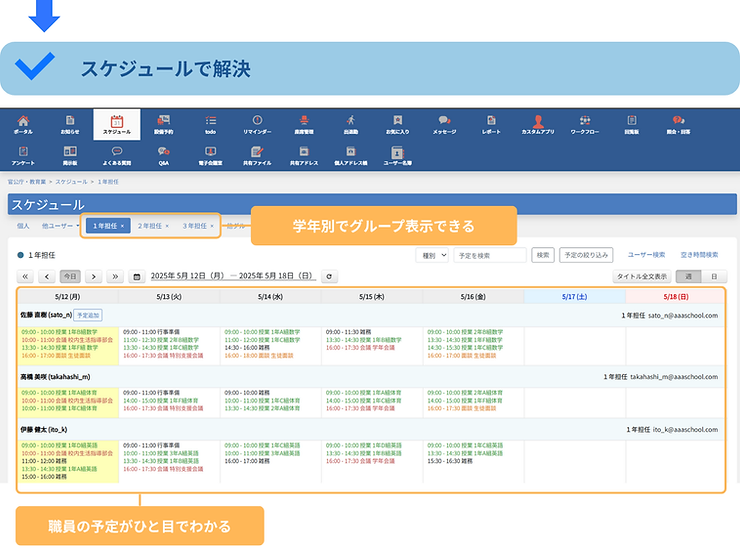Viewport: 740px width, 549px height.
Task: Open the リマインダー icon
Action: [x=257, y=123]
